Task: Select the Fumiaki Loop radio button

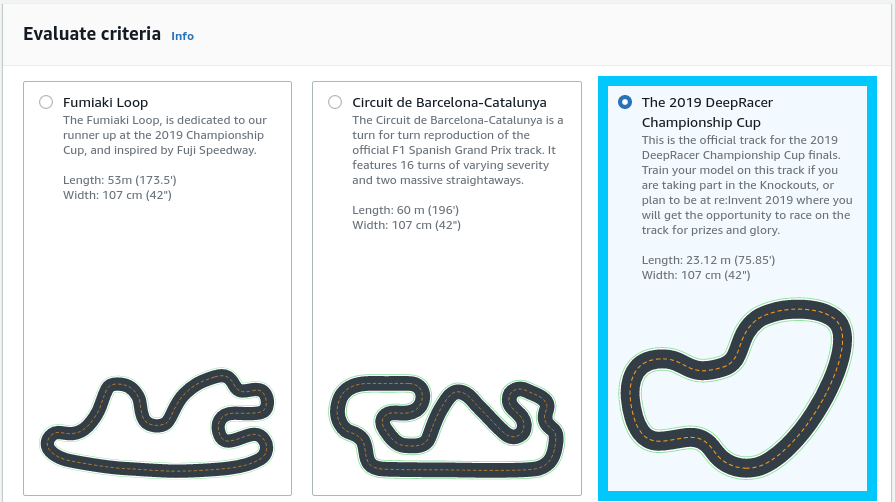Action: 45,102
